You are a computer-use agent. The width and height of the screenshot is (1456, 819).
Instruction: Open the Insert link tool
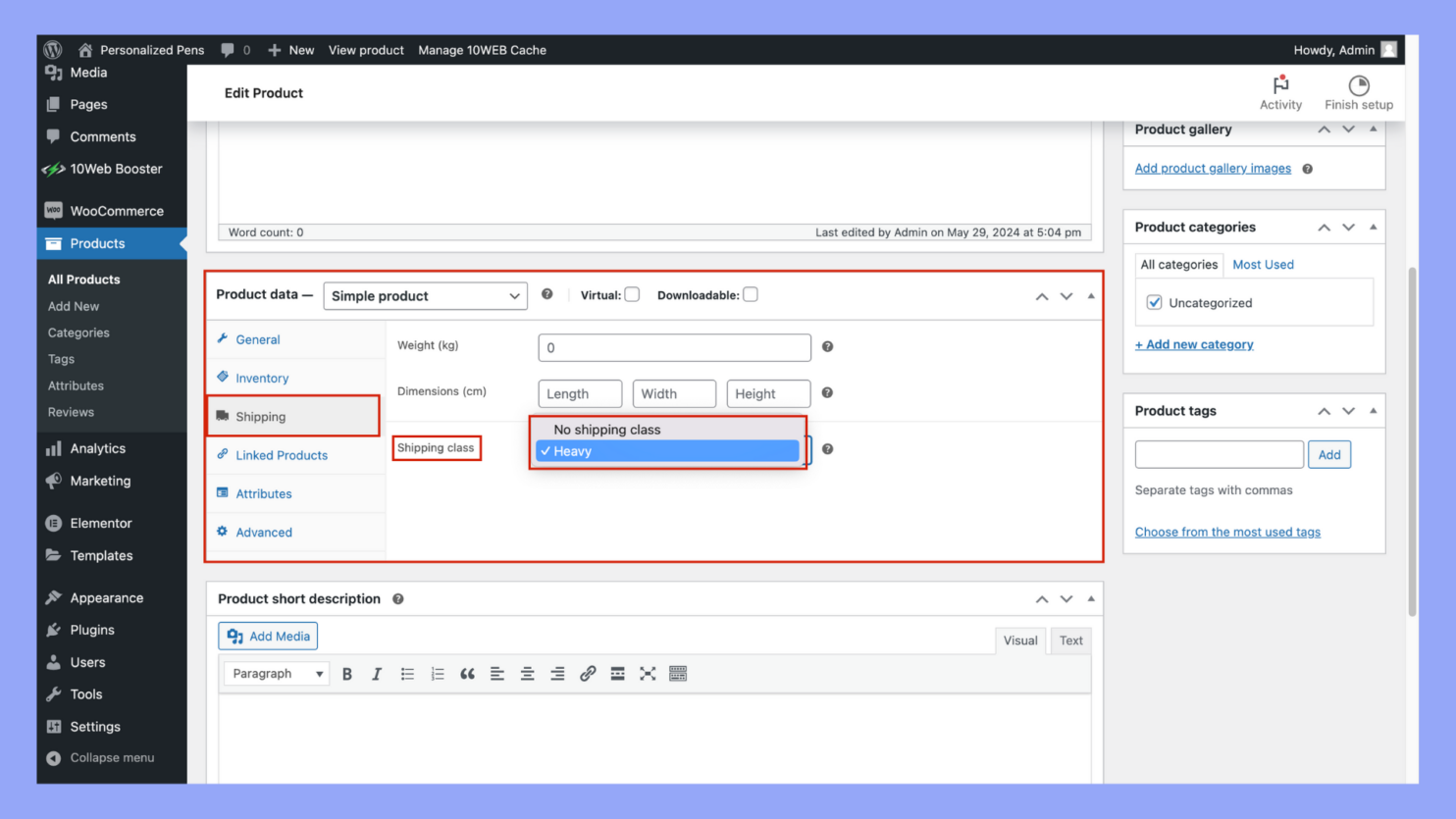pyautogui.click(x=588, y=673)
